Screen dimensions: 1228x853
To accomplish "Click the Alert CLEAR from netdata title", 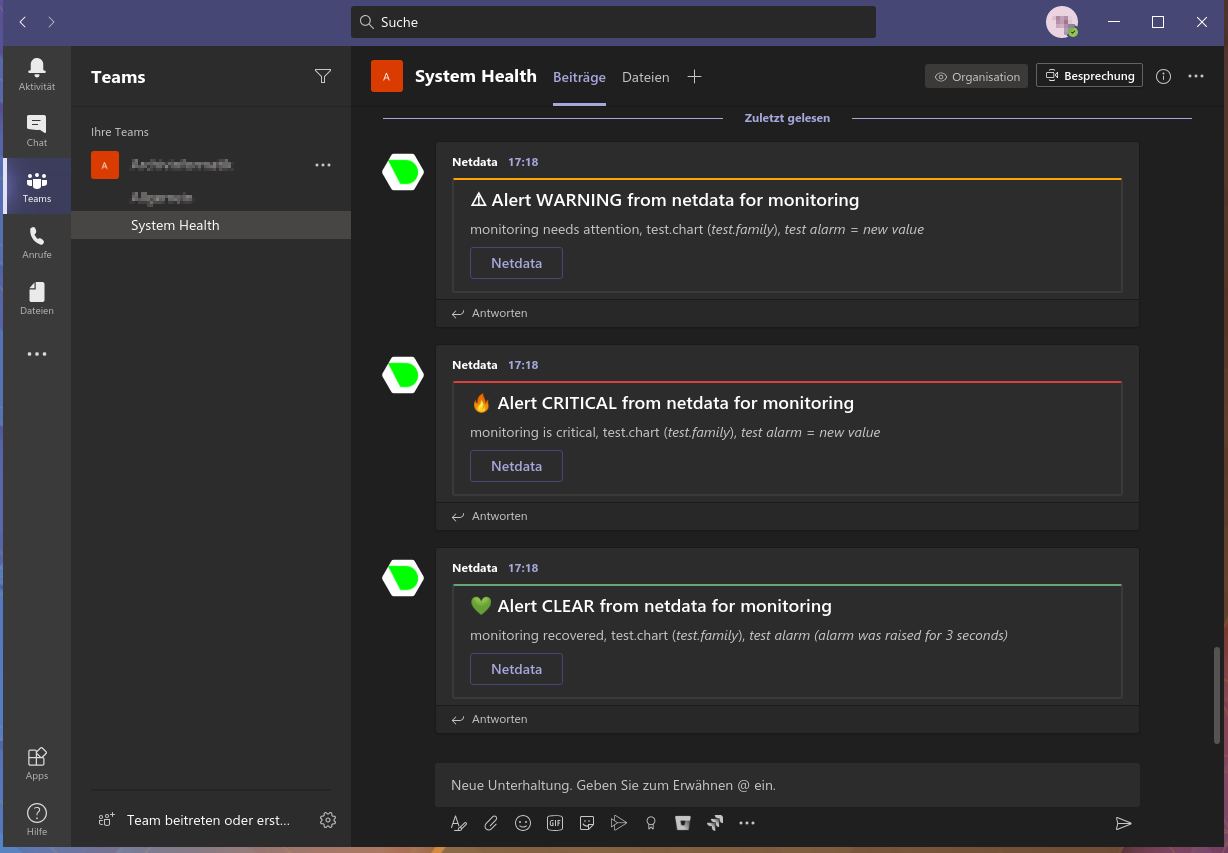I will [x=651, y=606].
